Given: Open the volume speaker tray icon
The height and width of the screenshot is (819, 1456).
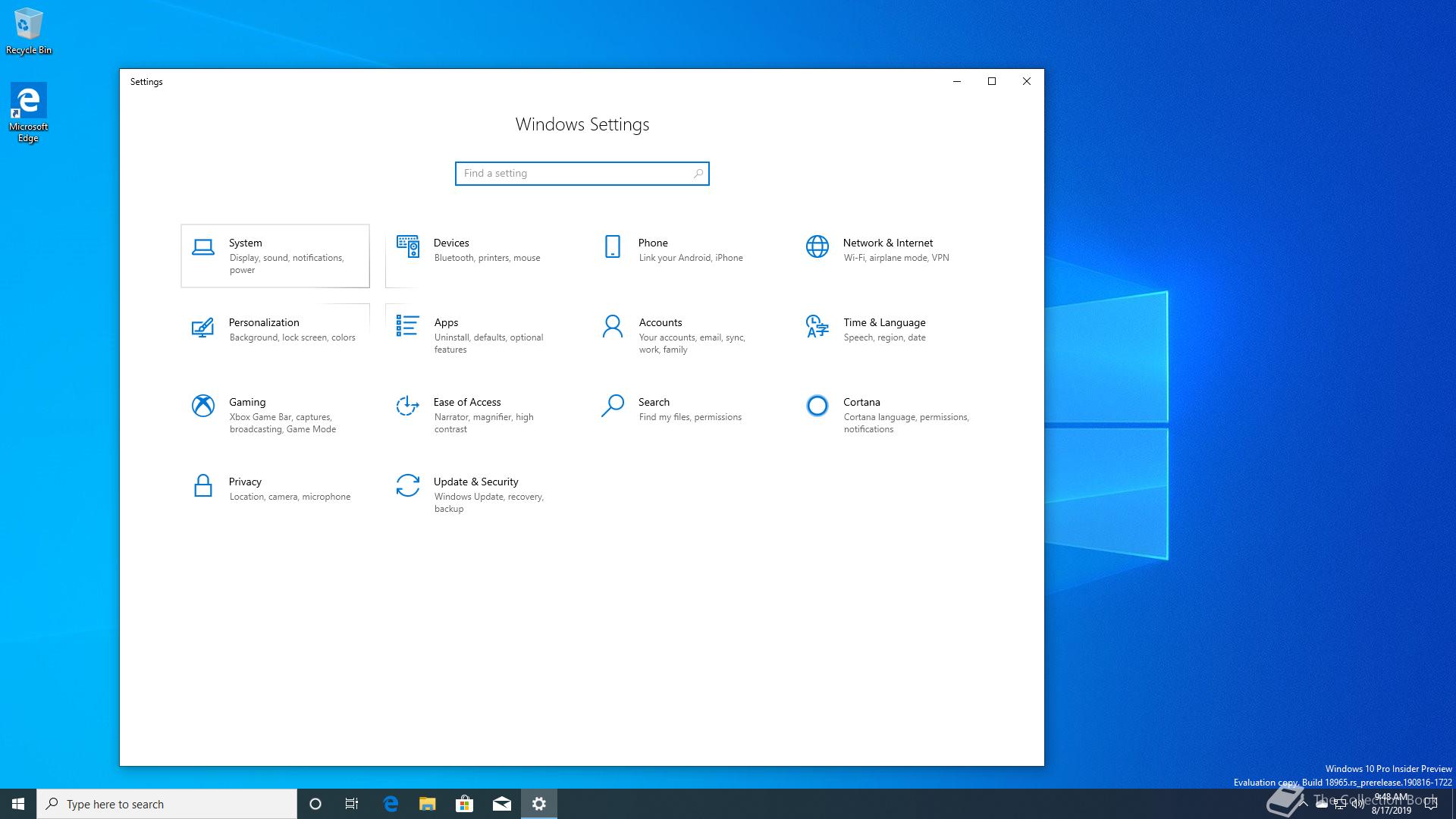Looking at the screenshot, I should click(x=1358, y=805).
